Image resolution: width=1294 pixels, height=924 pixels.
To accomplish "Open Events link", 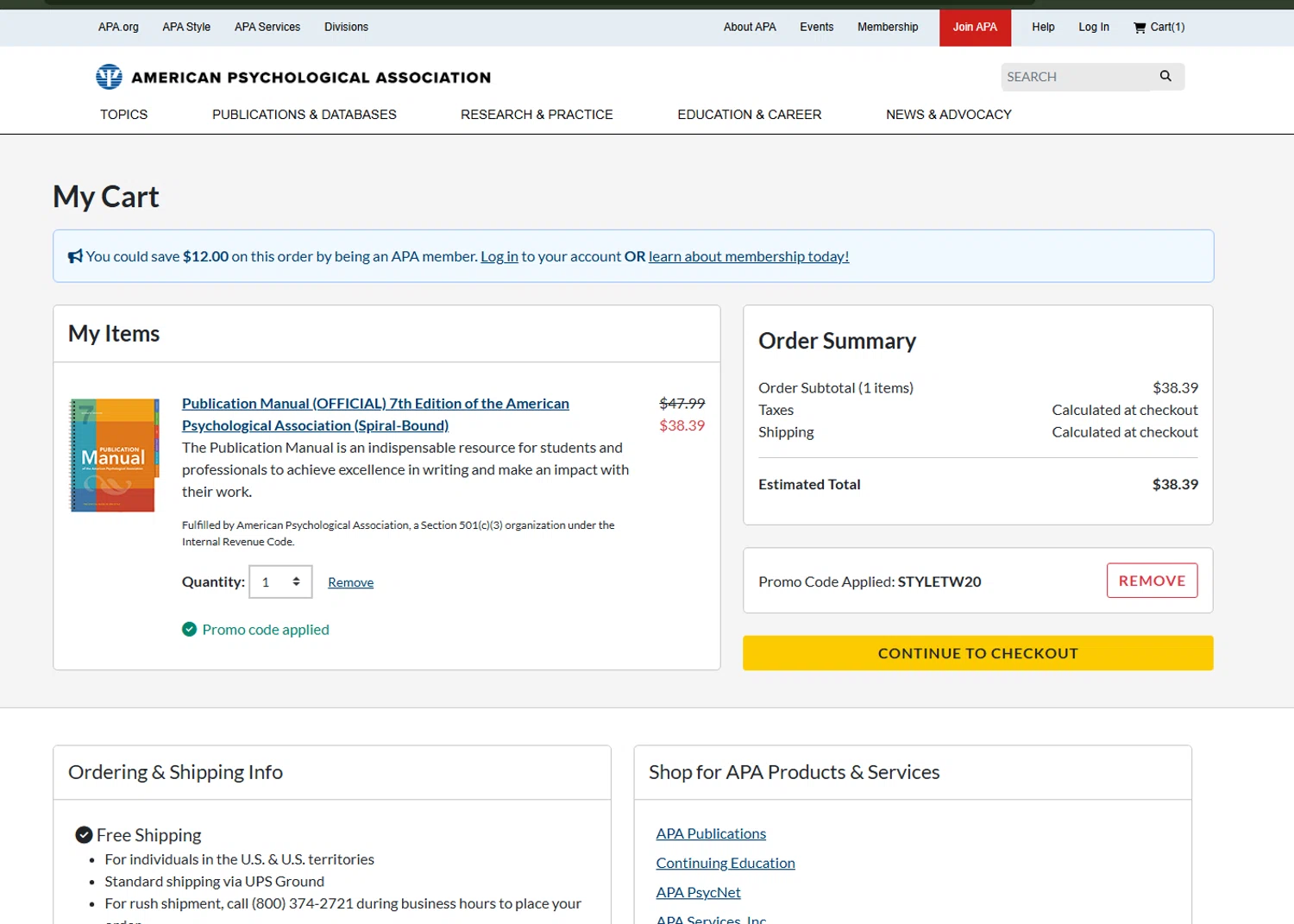I will tap(816, 27).
